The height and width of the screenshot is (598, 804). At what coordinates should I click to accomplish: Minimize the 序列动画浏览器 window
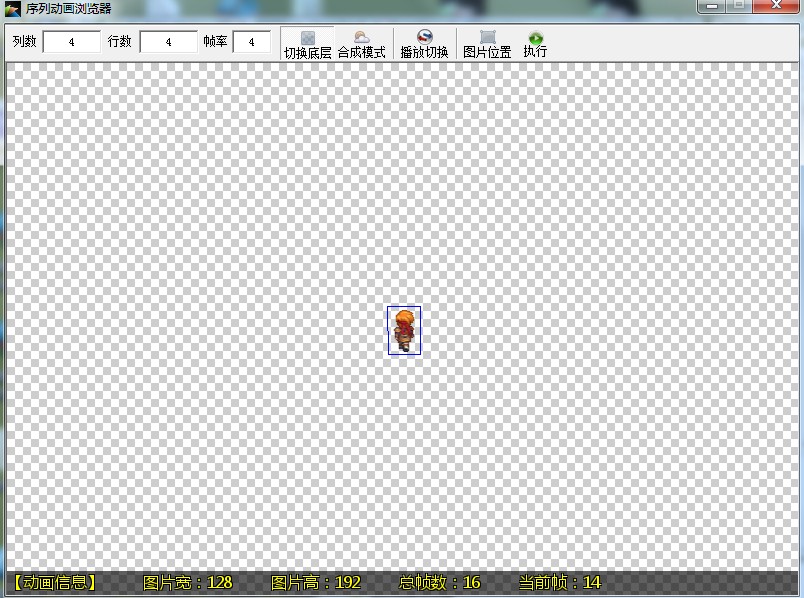[x=712, y=6]
